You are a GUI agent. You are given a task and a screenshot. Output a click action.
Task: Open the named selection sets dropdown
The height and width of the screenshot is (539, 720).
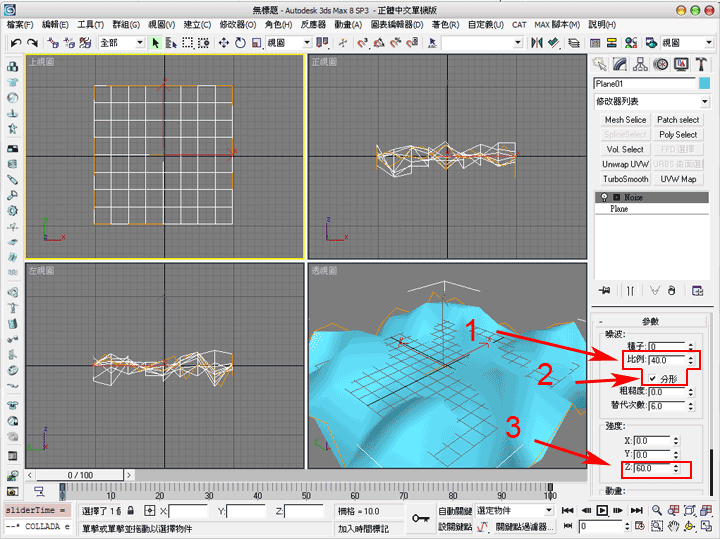point(482,43)
